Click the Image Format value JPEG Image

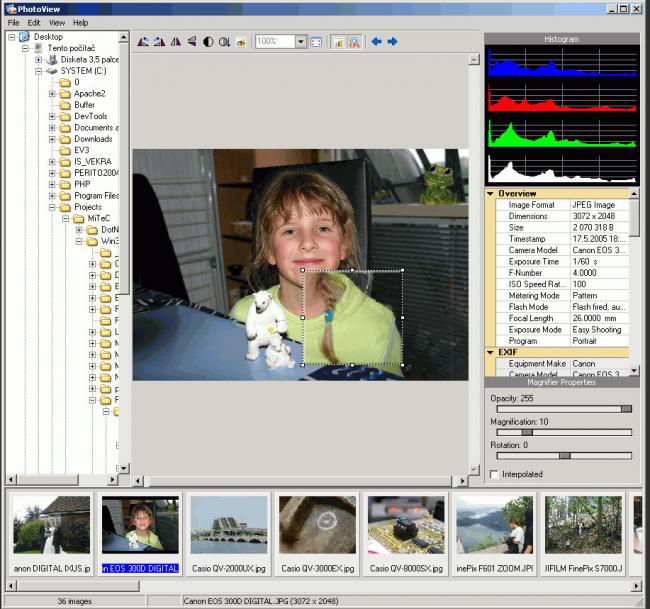pyautogui.click(x=594, y=205)
